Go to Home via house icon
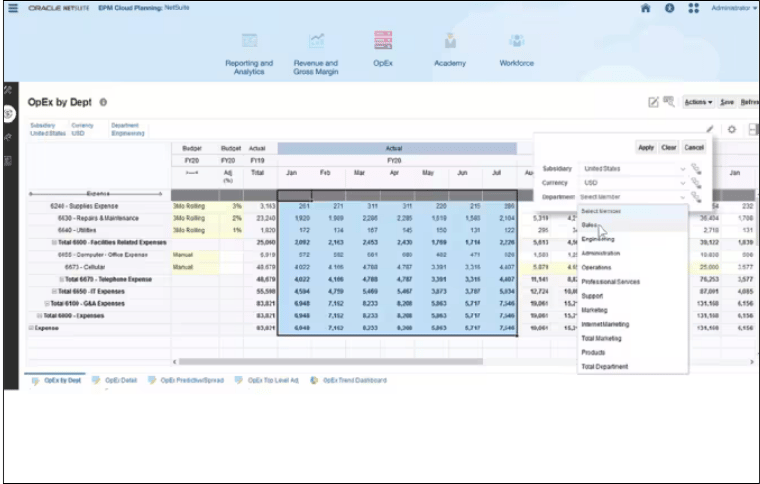760x484 pixels. [646, 8]
